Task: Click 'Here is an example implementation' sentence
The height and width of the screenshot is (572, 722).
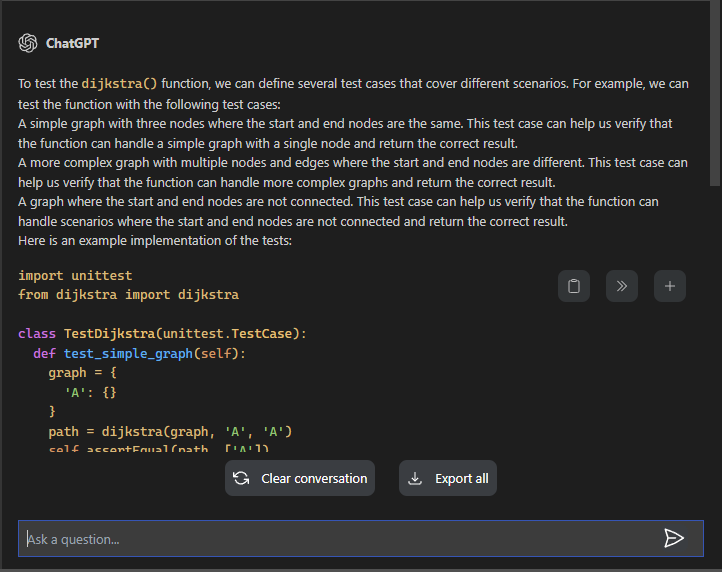Action: coord(155,240)
